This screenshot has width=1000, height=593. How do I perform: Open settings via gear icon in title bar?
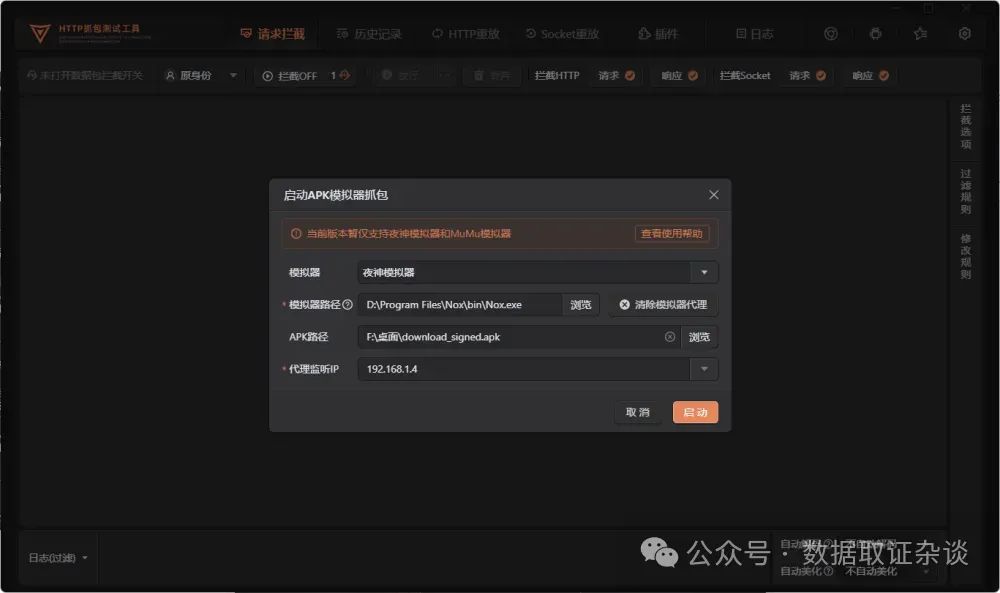(x=965, y=33)
